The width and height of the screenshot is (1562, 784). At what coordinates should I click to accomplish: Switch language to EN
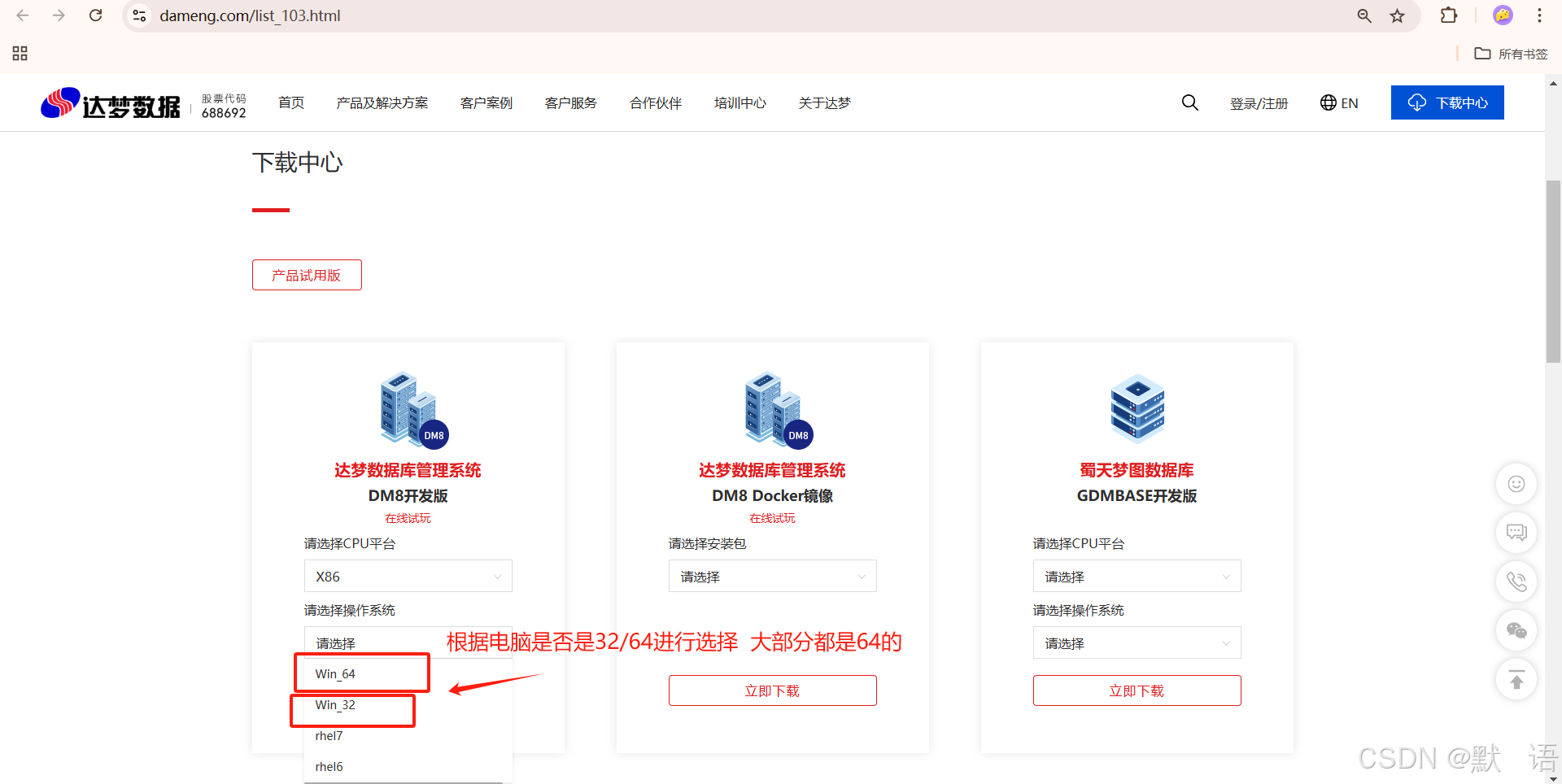tap(1339, 102)
